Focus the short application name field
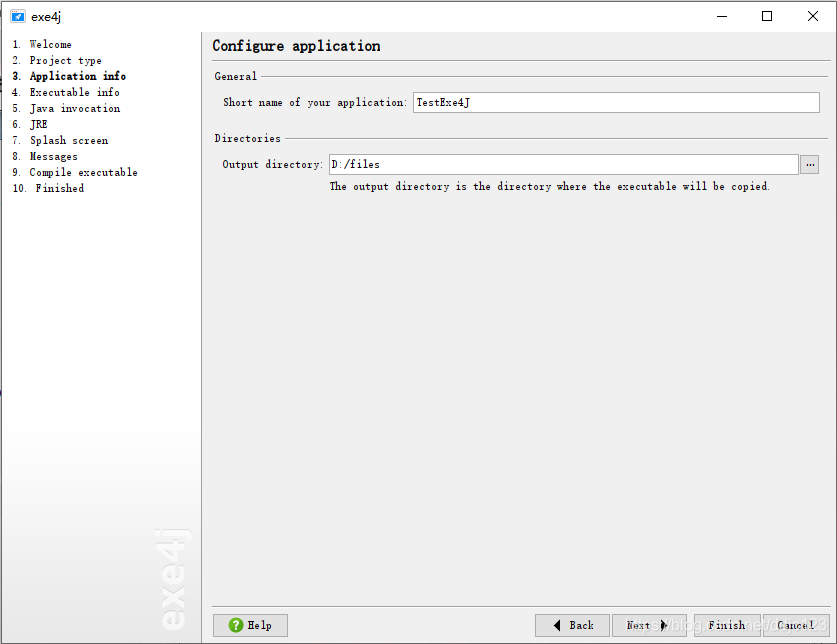Viewport: 837px width, 644px height. pyautogui.click(x=616, y=103)
